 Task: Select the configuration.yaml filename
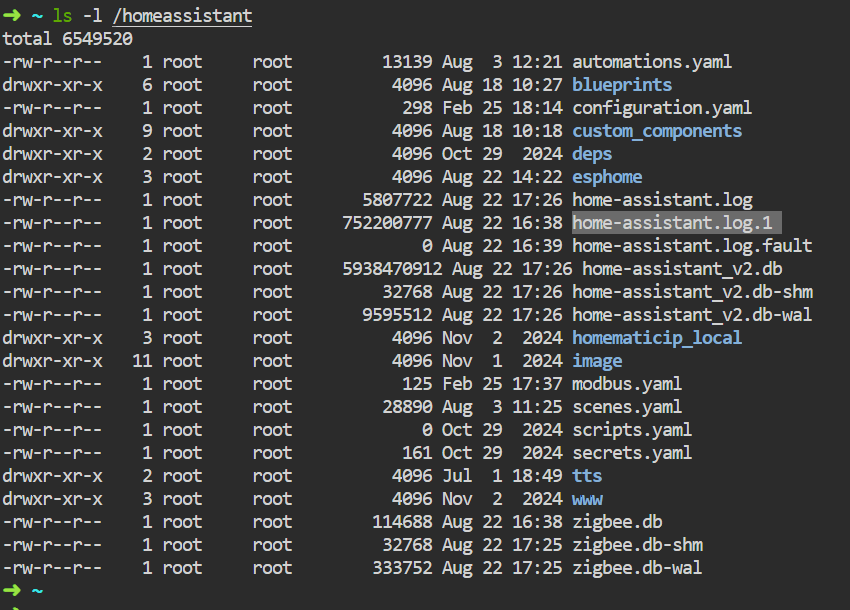[x=662, y=108]
